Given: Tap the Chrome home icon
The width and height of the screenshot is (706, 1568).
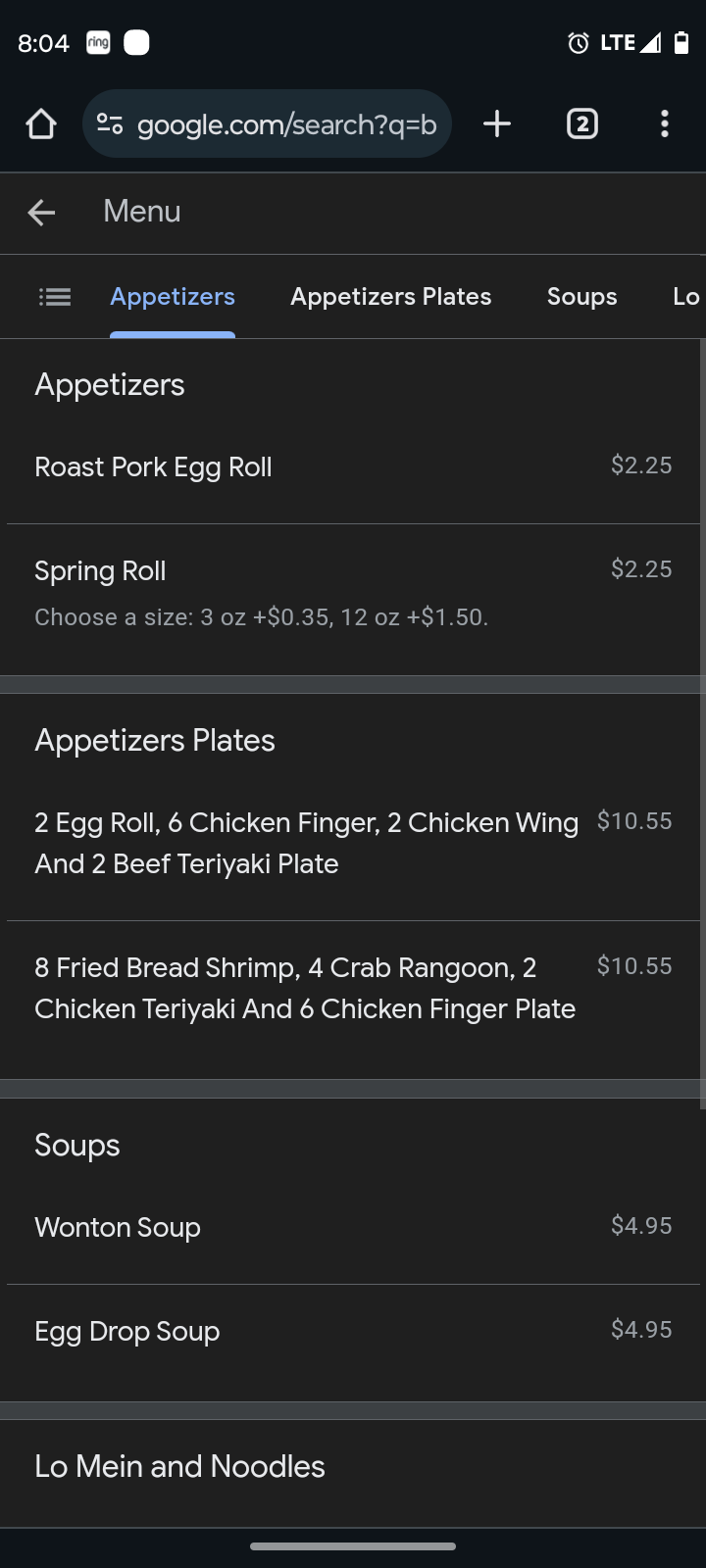Looking at the screenshot, I should point(41,124).
